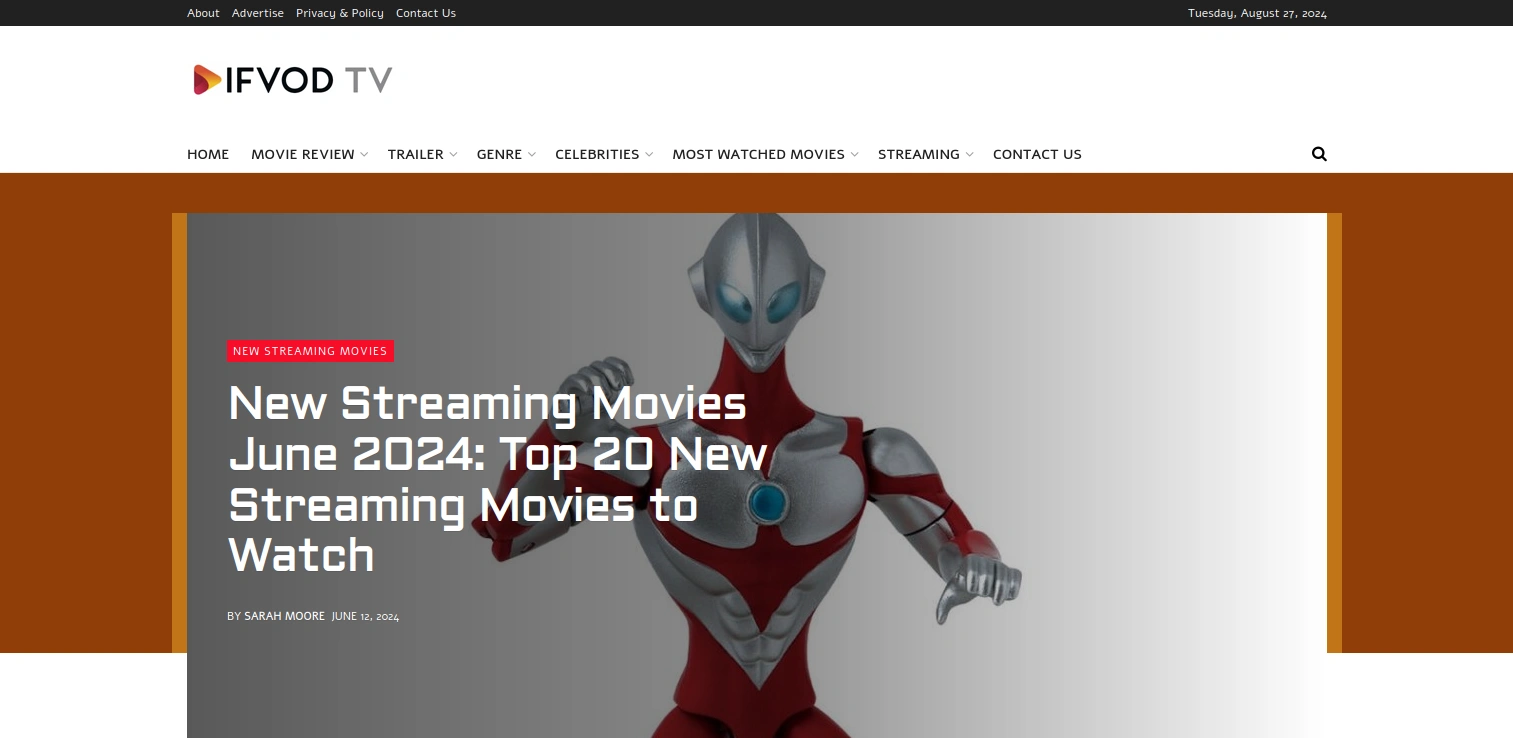The image size is (1513, 738).
Task: Click Contact Us in the top bar
Action: [426, 13]
